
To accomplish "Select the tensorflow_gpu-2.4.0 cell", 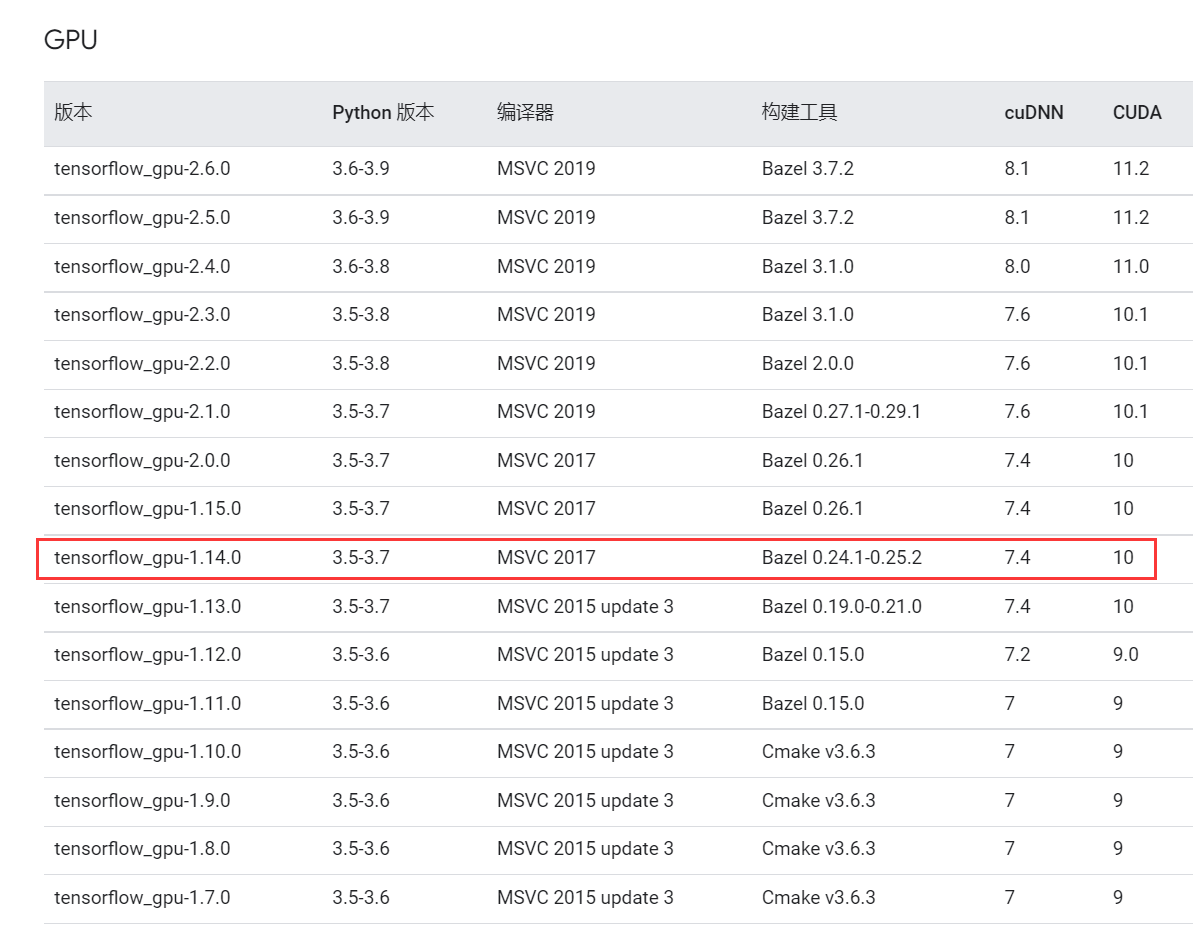I will pos(142,266).
